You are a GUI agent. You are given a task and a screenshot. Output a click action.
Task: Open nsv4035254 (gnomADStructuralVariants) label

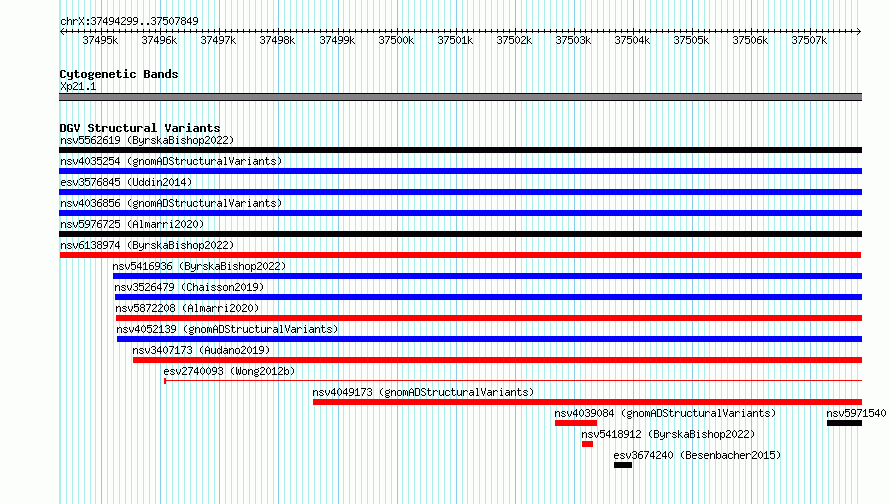point(171,161)
